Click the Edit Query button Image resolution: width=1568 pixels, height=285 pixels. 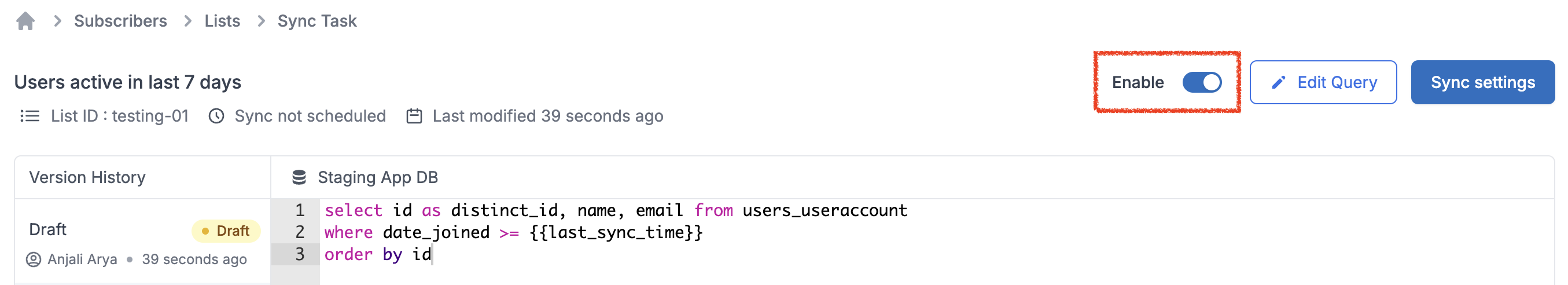1323,82
